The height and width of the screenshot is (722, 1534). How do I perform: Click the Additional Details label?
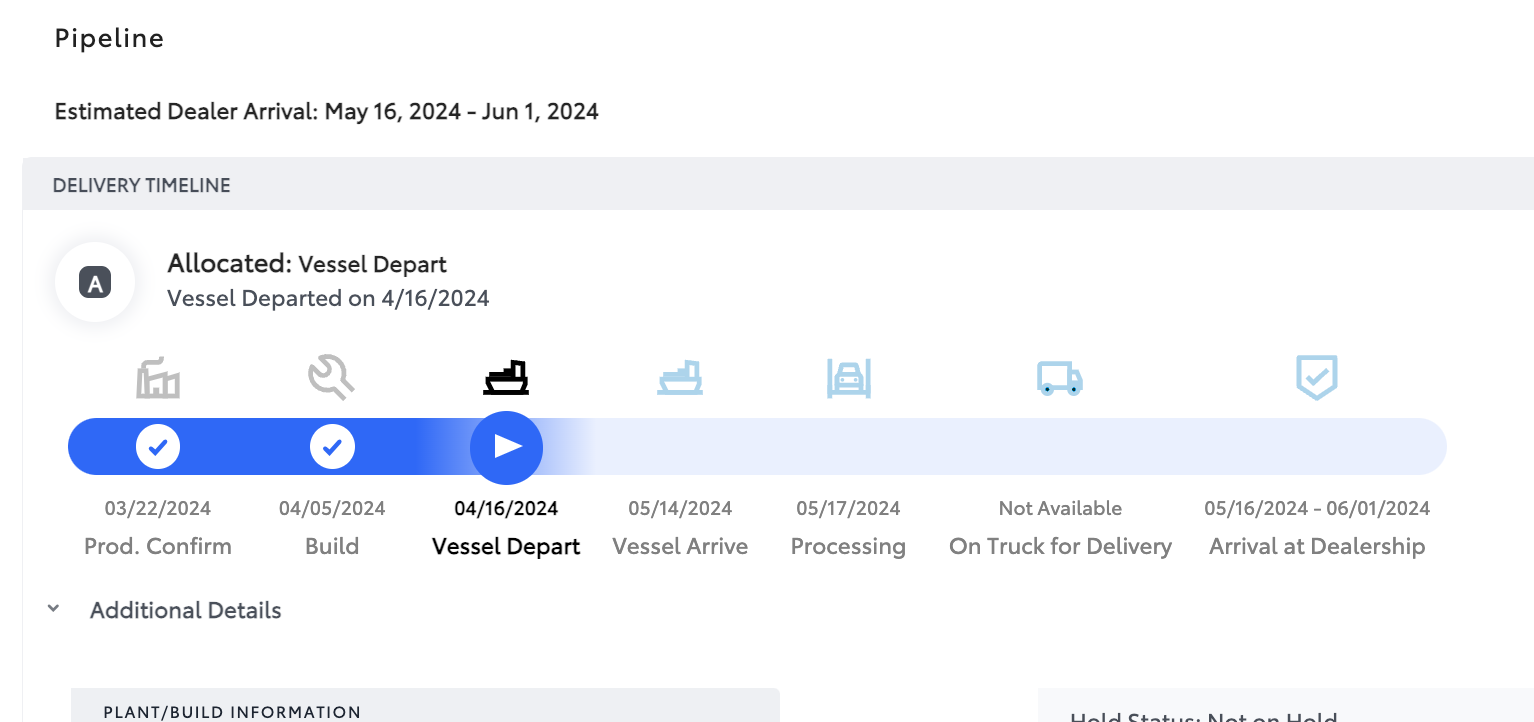pos(186,610)
